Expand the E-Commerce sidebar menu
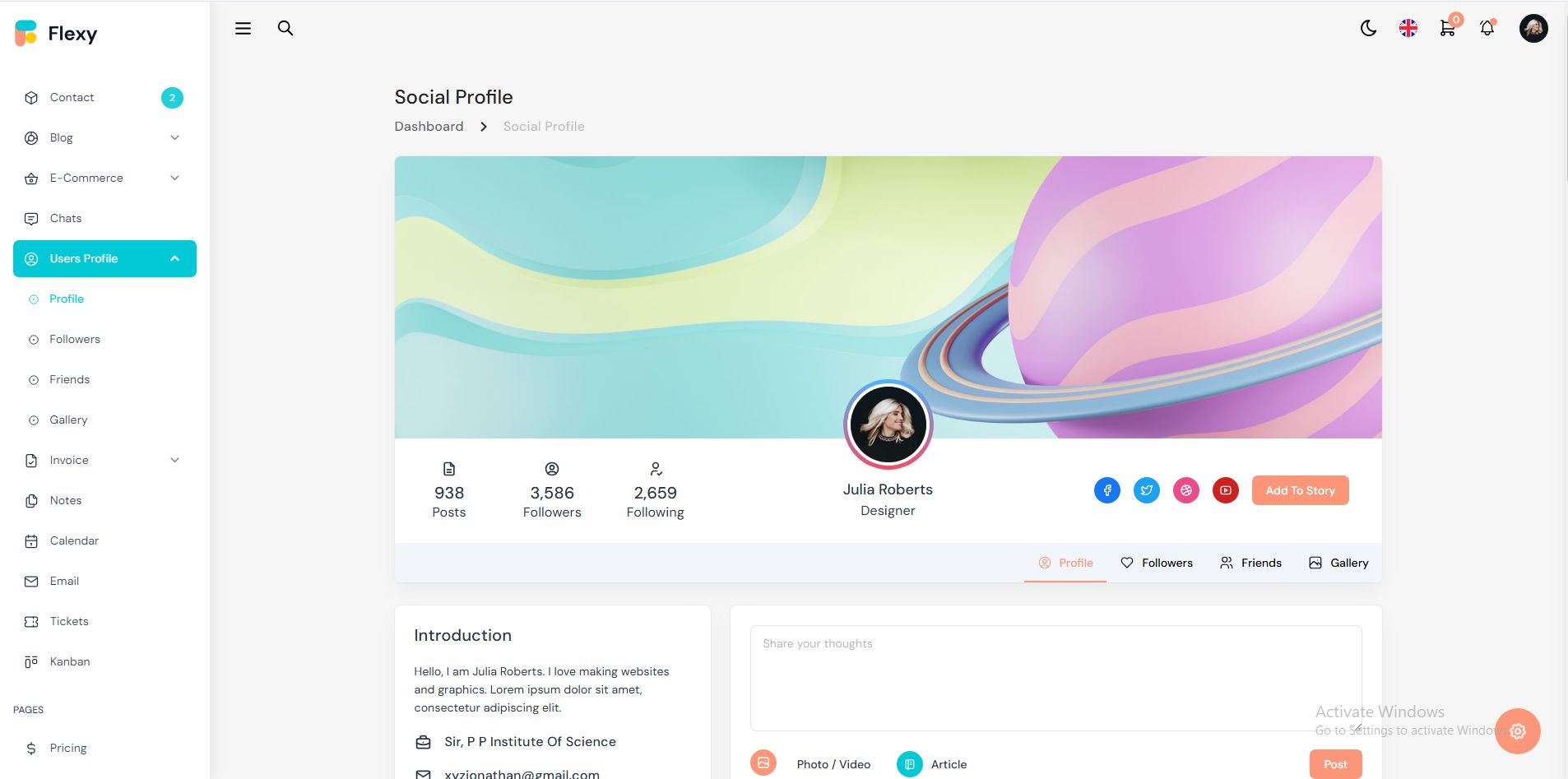The width and height of the screenshot is (1568, 779). click(x=104, y=179)
